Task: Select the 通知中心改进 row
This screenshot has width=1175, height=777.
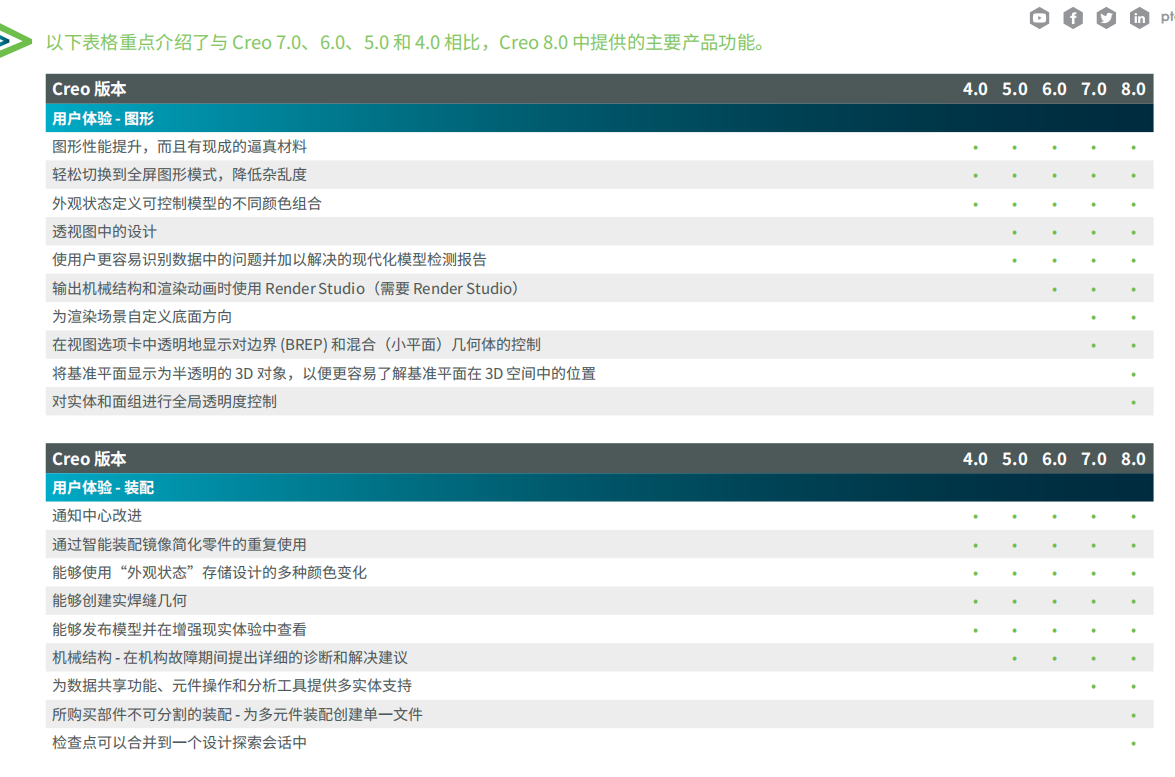Action: 97,516
